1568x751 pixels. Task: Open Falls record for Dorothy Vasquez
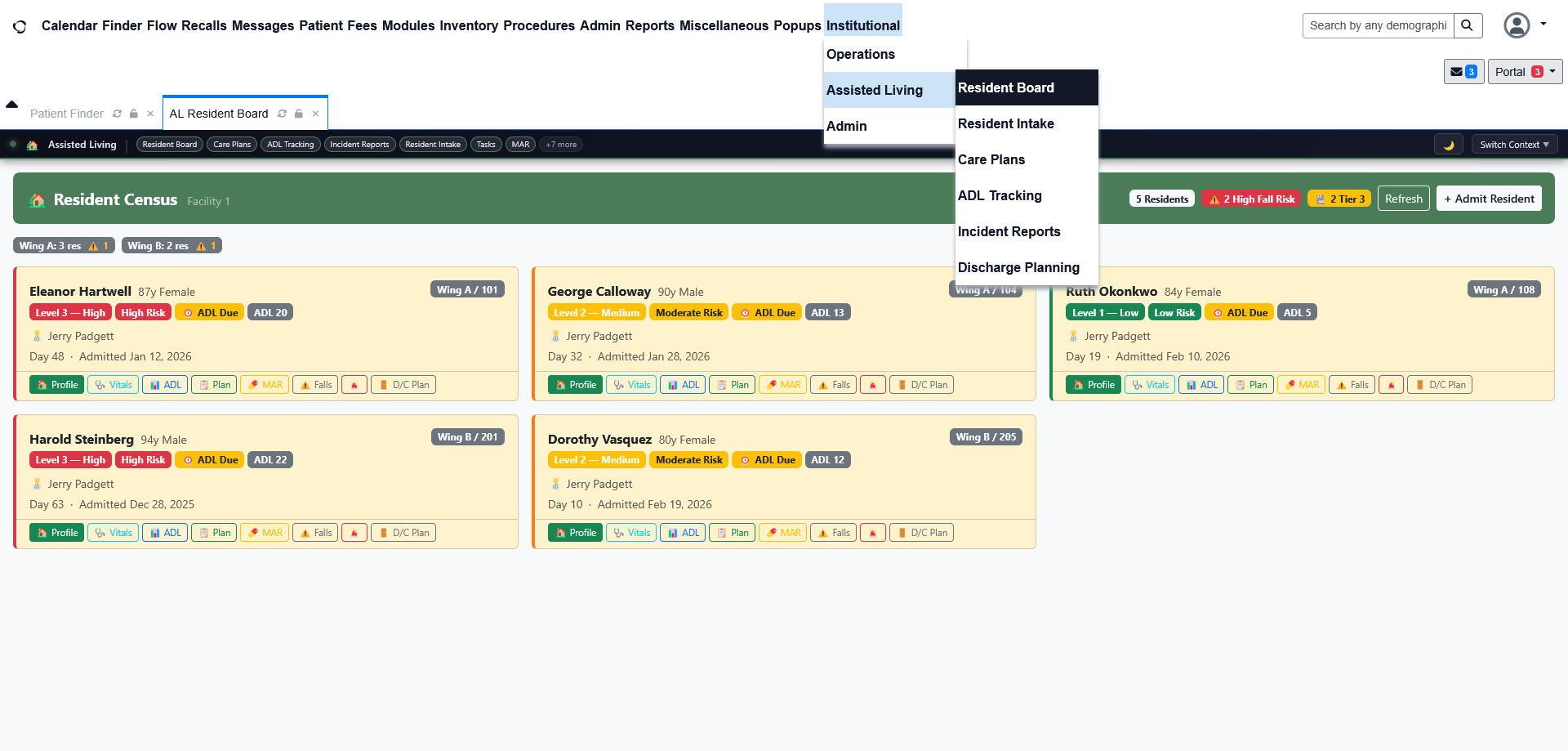[x=833, y=532]
